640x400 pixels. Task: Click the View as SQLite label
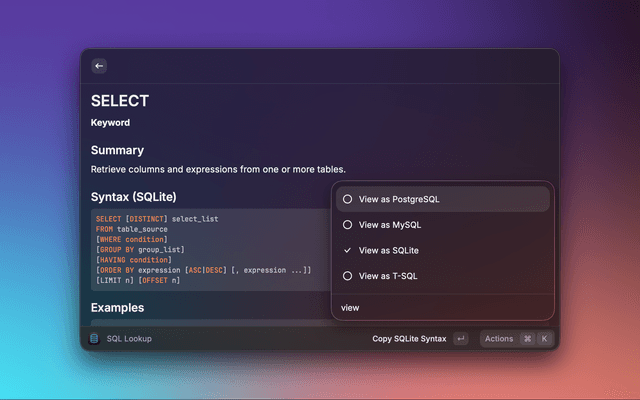pyautogui.click(x=389, y=250)
